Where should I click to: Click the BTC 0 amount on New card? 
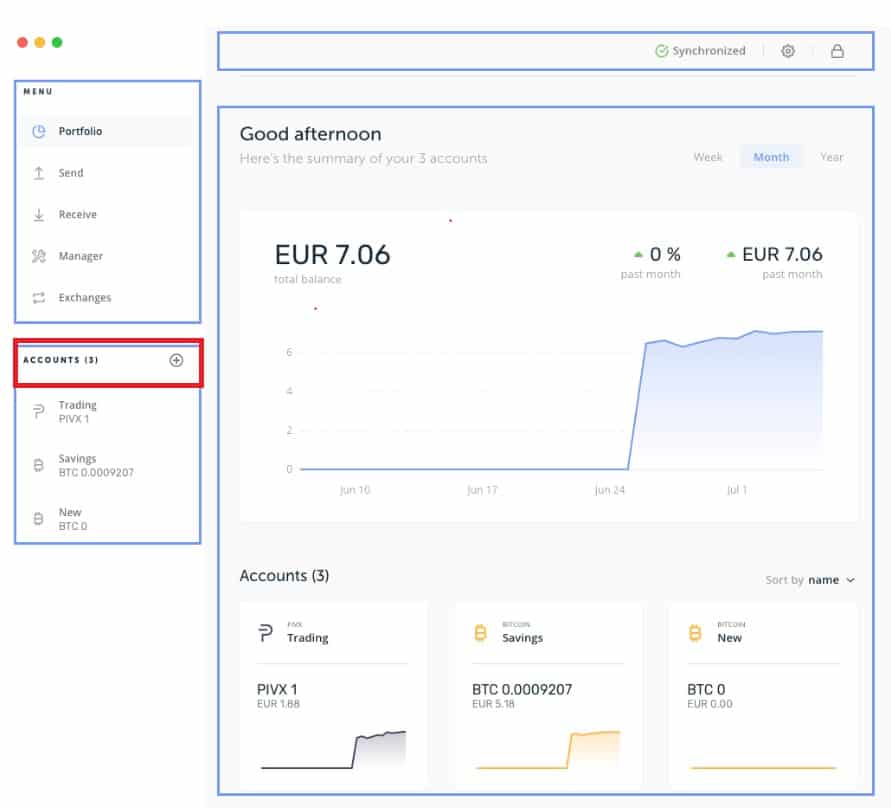pos(706,690)
